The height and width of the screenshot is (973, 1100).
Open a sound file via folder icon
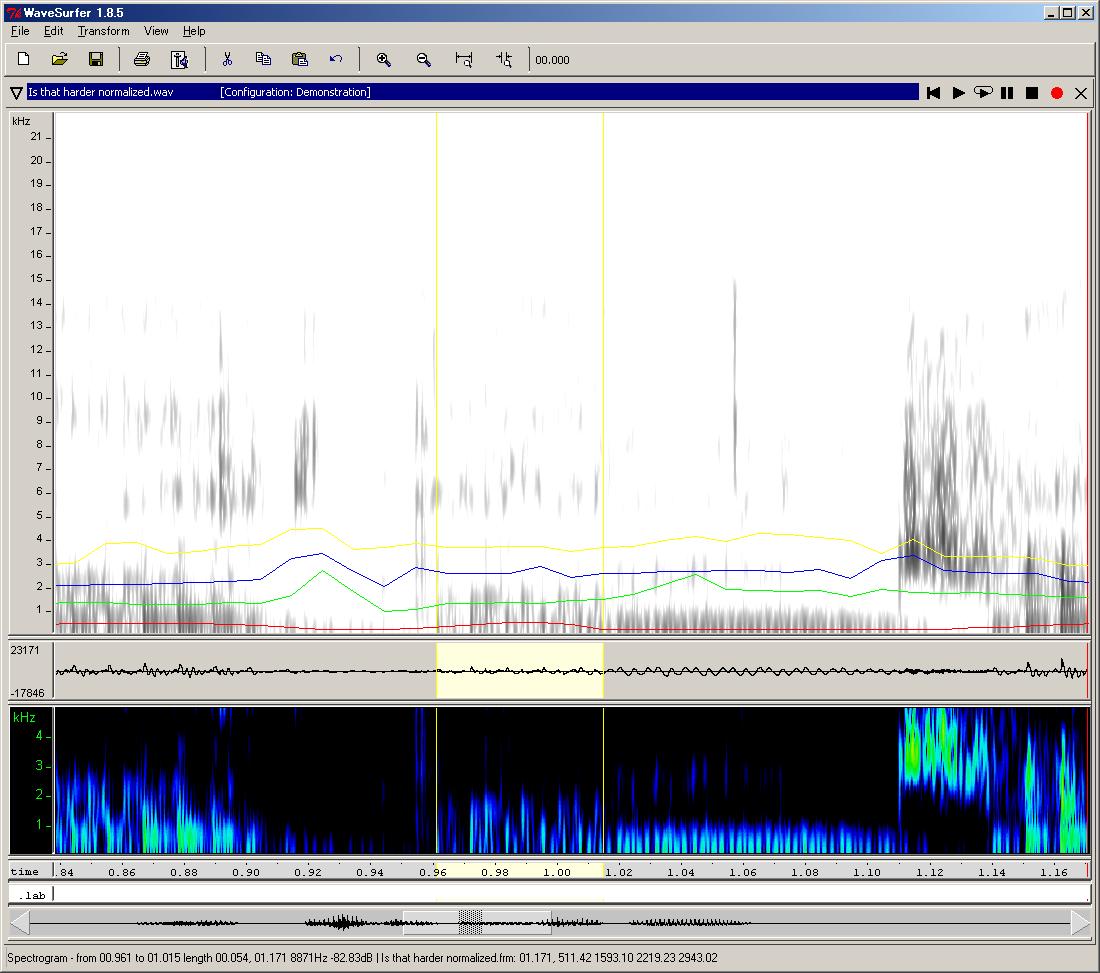click(60, 60)
